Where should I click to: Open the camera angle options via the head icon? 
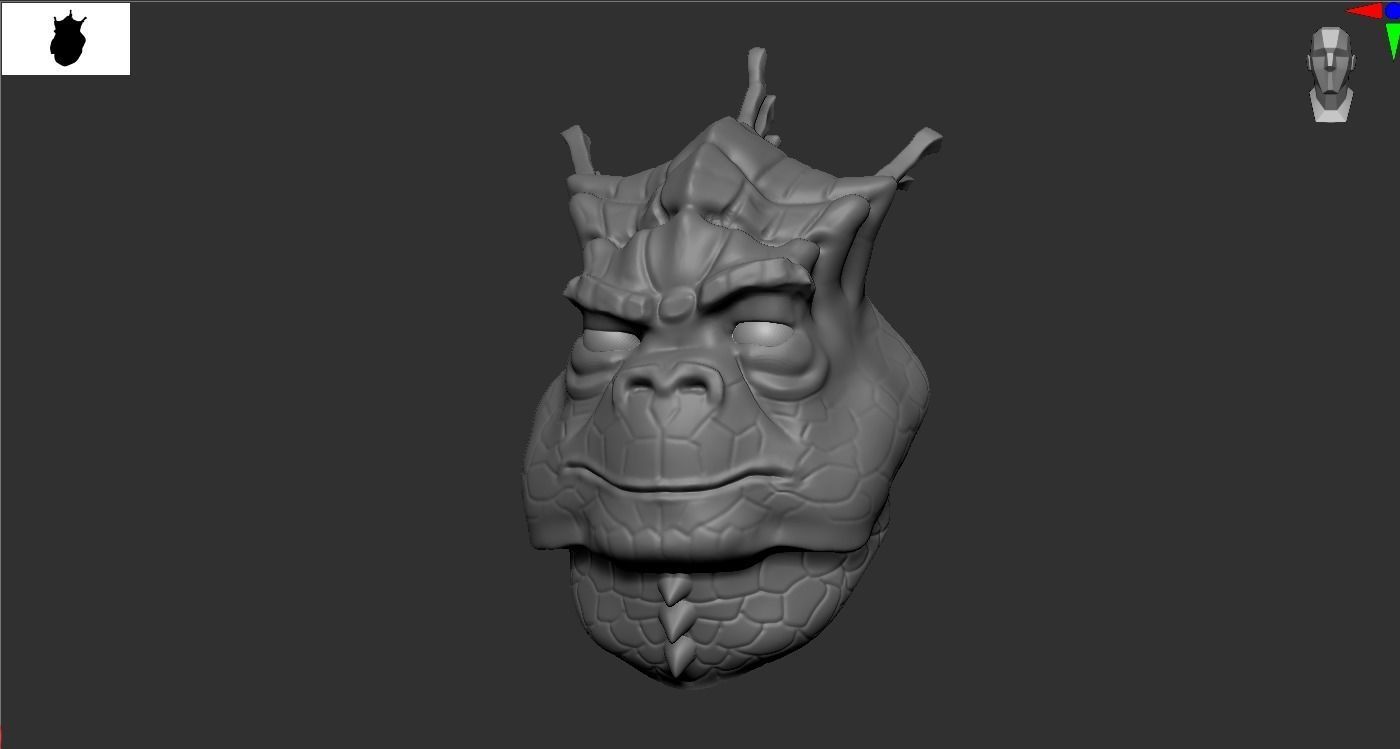[1330, 70]
